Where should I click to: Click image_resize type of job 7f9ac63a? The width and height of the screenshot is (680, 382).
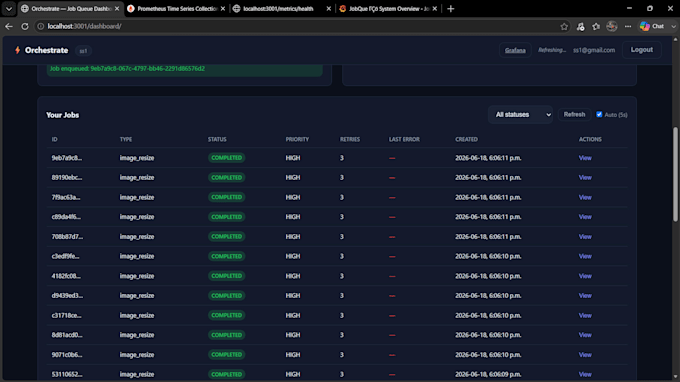point(137,197)
